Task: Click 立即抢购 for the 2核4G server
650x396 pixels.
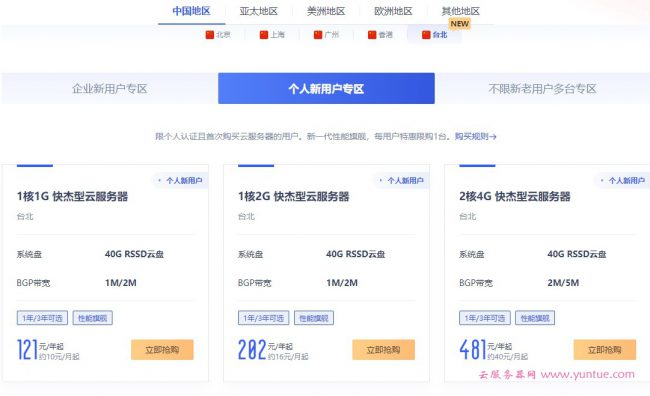Action: click(x=605, y=350)
